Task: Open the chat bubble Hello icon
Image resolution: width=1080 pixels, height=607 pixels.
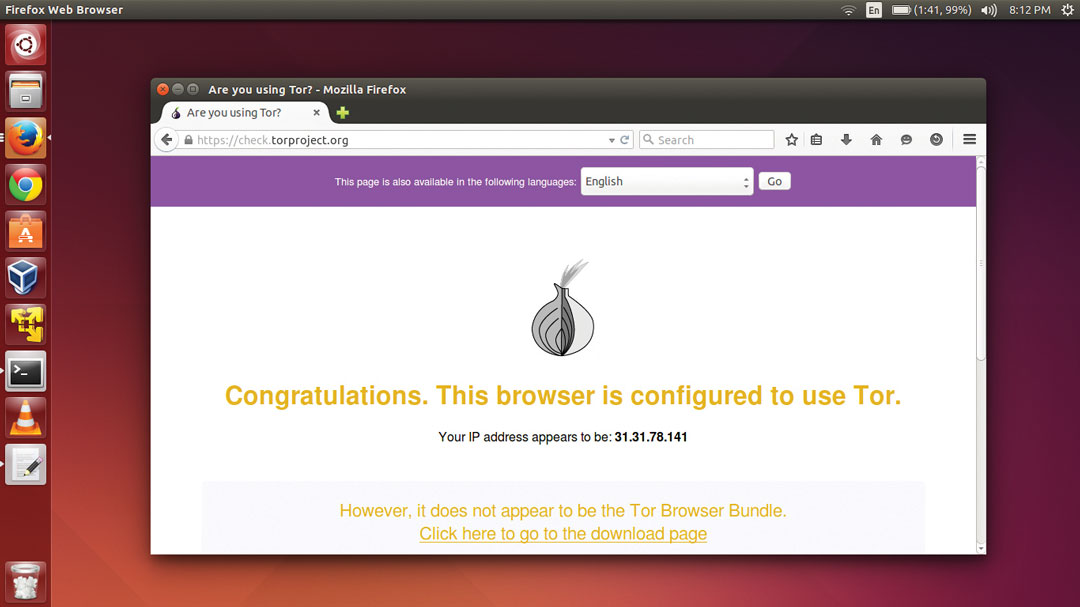Action: (x=906, y=140)
